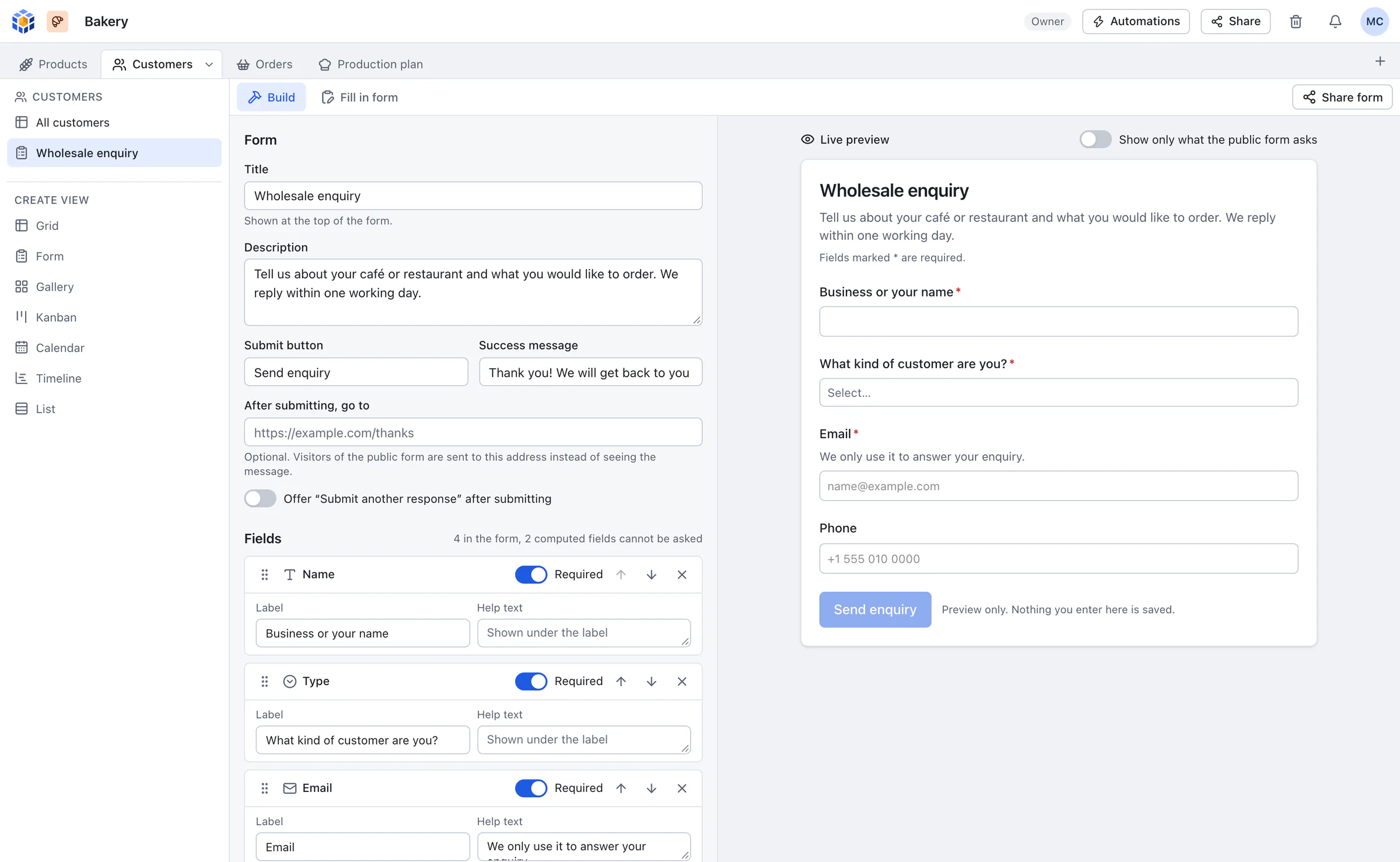Switch to the Orders tab

[x=265, y=64]
